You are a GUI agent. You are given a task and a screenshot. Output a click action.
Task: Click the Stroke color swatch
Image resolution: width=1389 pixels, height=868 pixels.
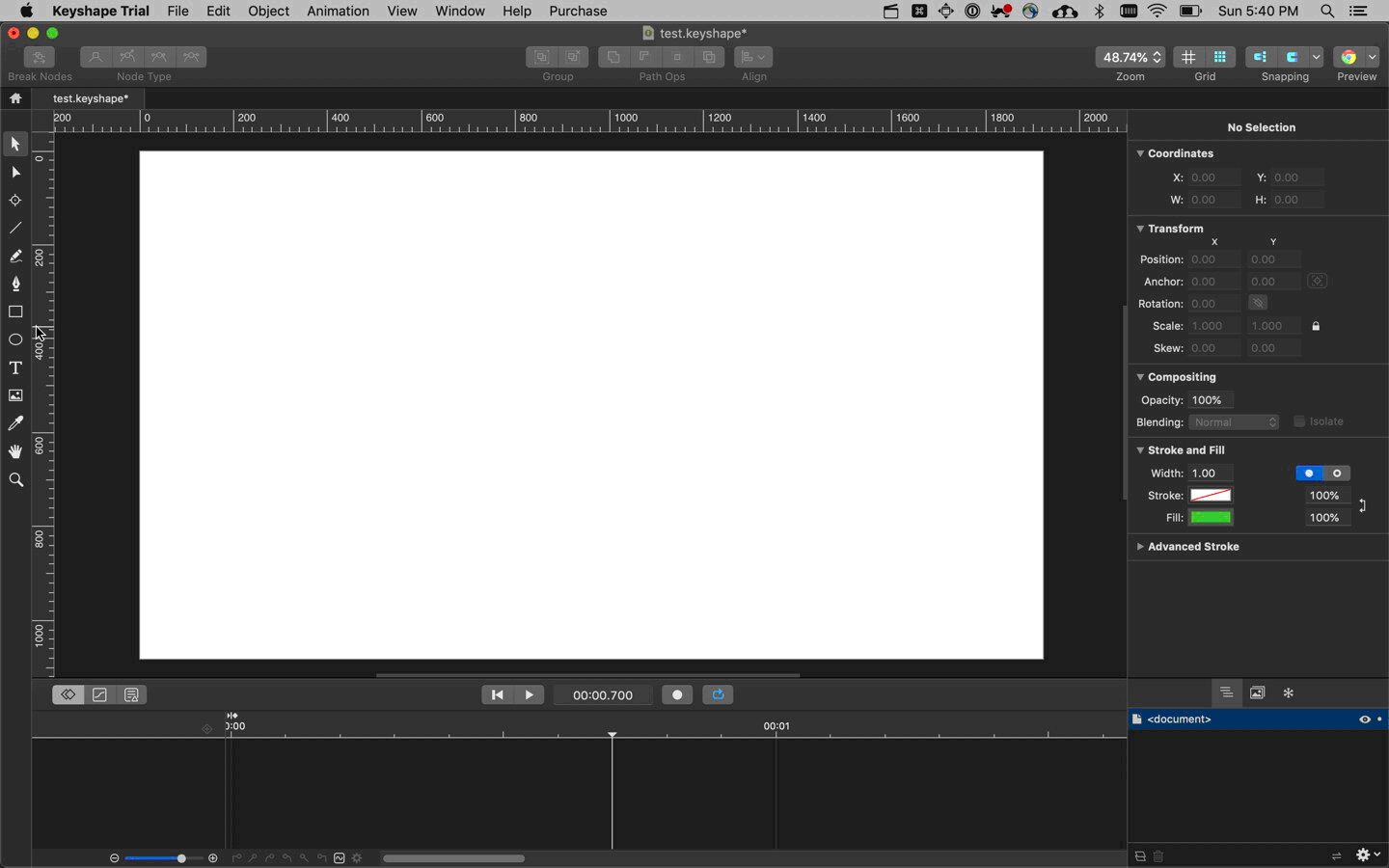[x=1211, y=496]
